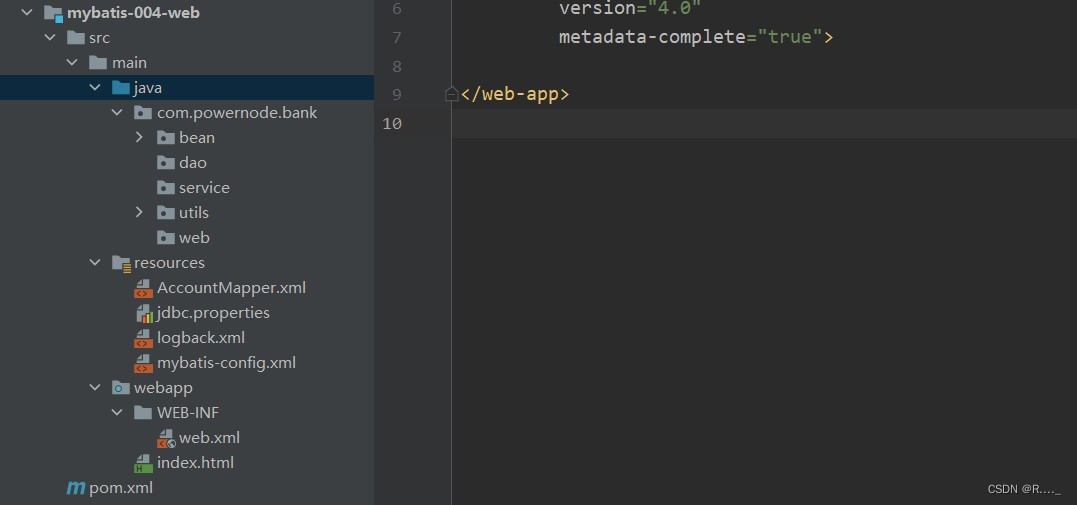The width and height of the screenshot is (1077, 505).
Task: Click the WEB-INF folder icon
Action: point(143,412)
